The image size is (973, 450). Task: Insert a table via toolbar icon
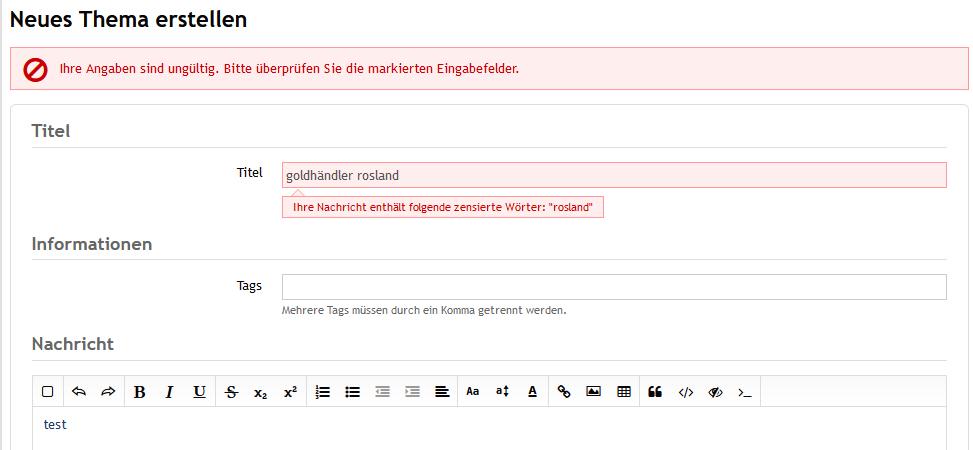(x=624, y=392)
